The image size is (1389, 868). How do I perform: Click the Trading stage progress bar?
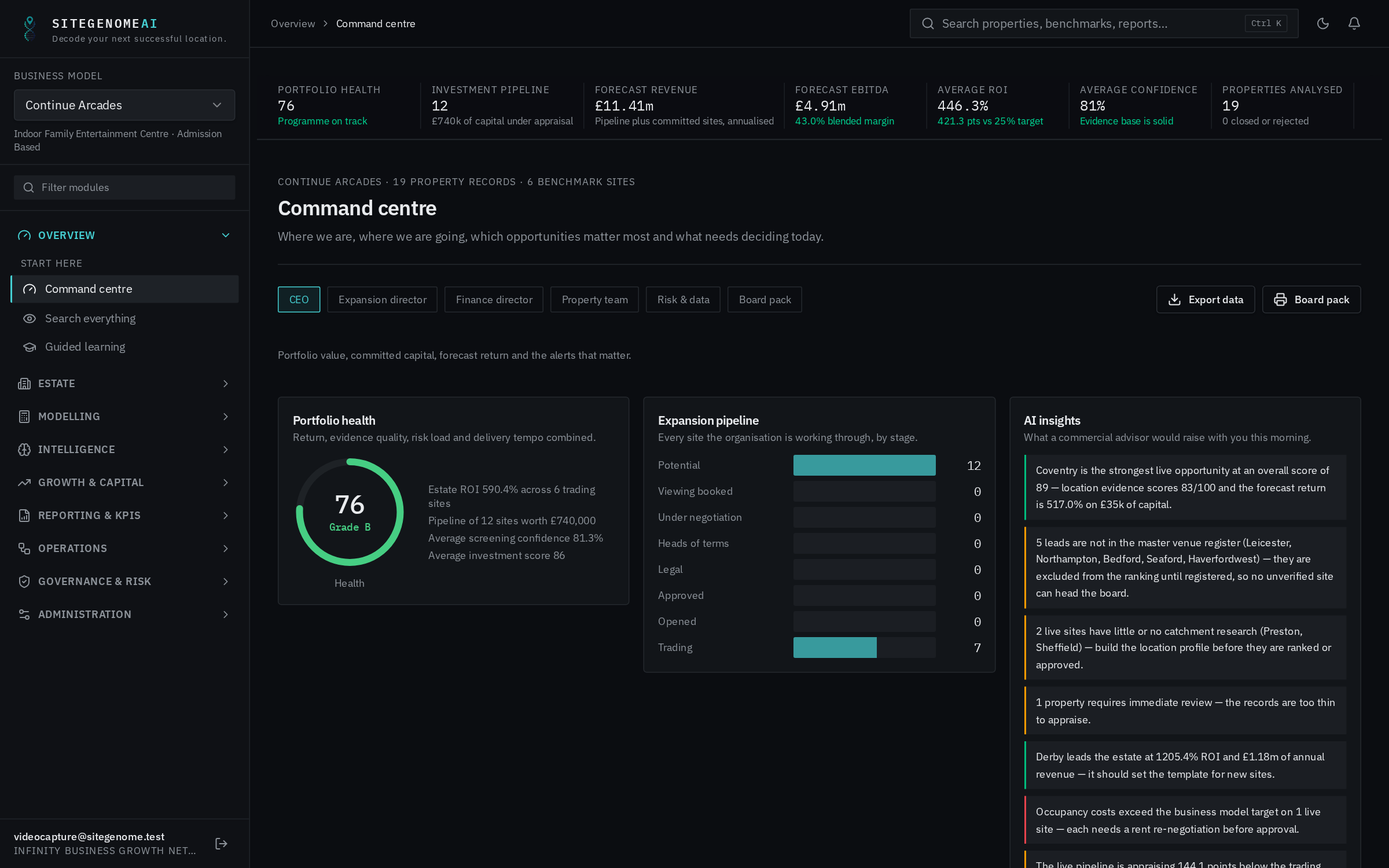tap(864, 648)
